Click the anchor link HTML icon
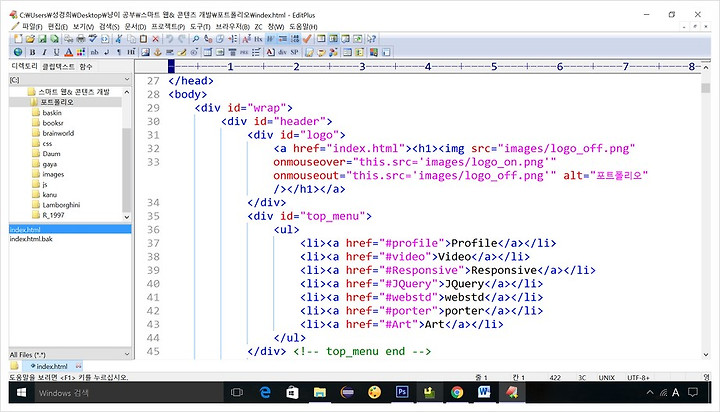720x412 pixels. pyautogui.click(x=158, y=52)
